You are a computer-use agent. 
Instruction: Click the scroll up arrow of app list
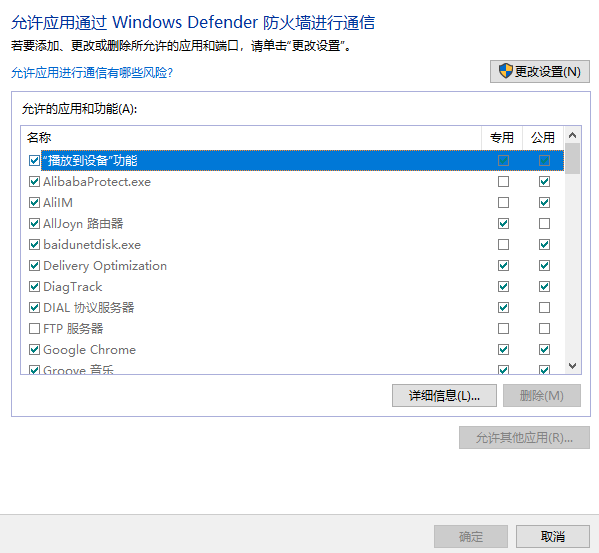pos(572,135)
